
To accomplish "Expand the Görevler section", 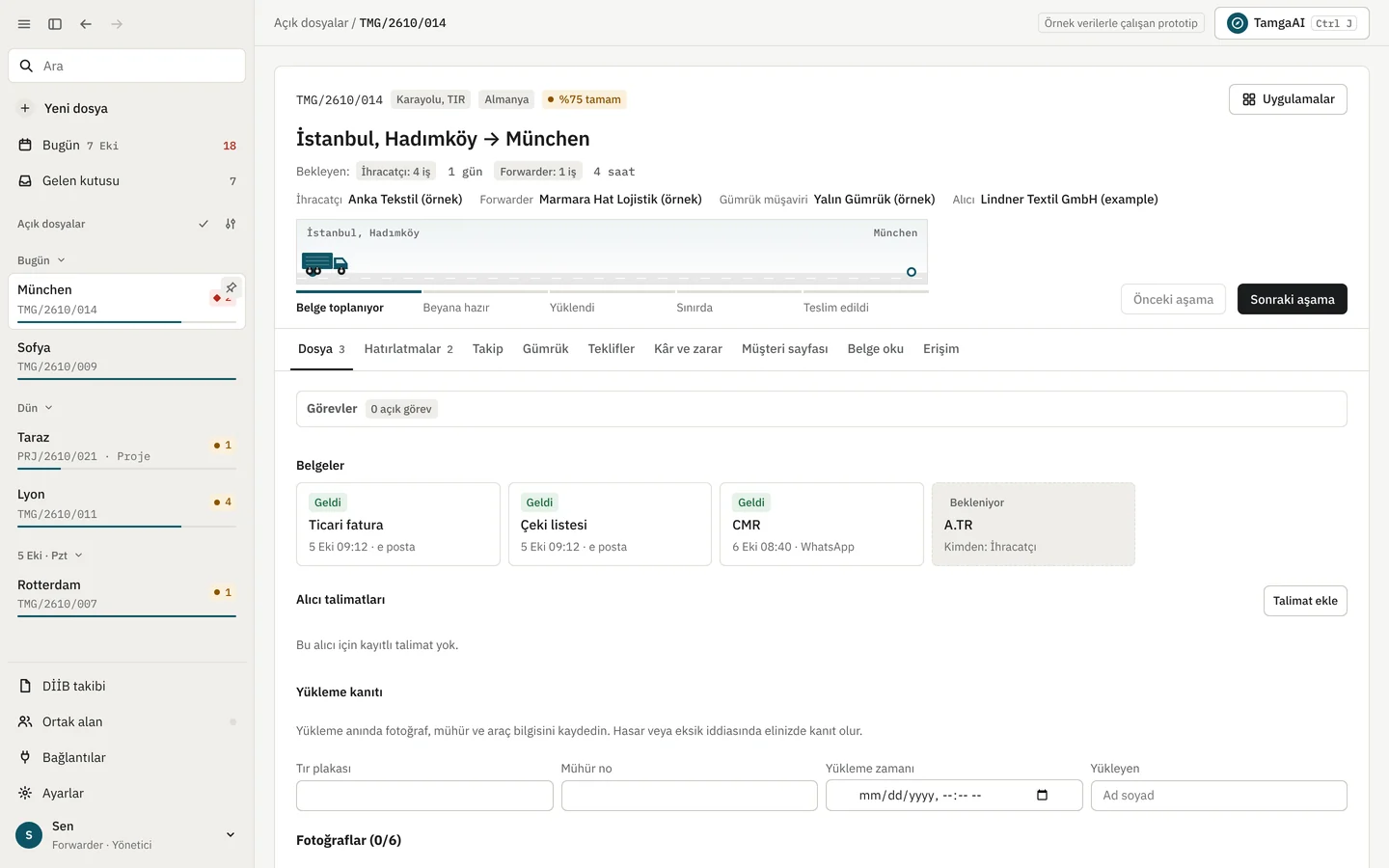I will 822,409.
